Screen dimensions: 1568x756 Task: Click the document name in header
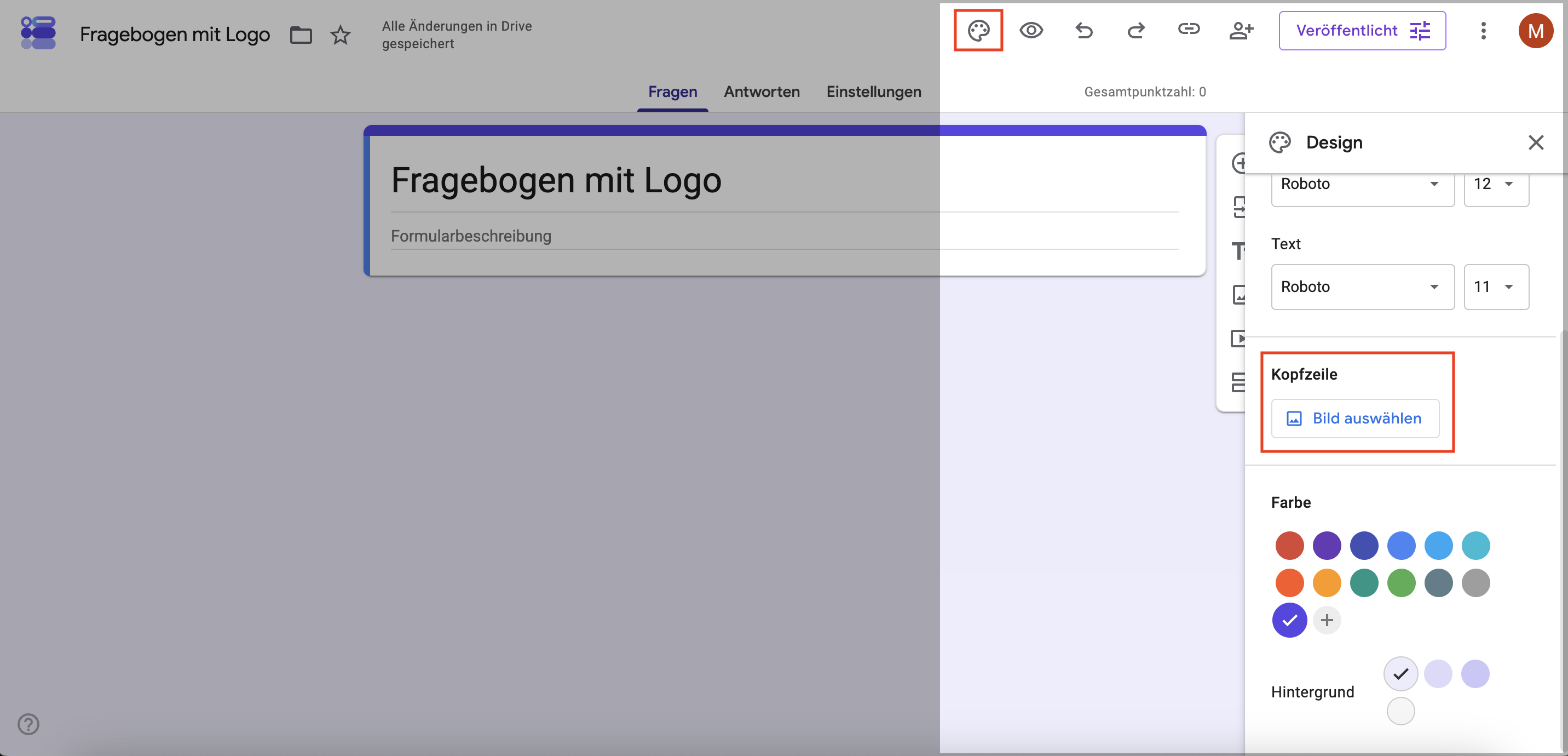pos(175,35)
